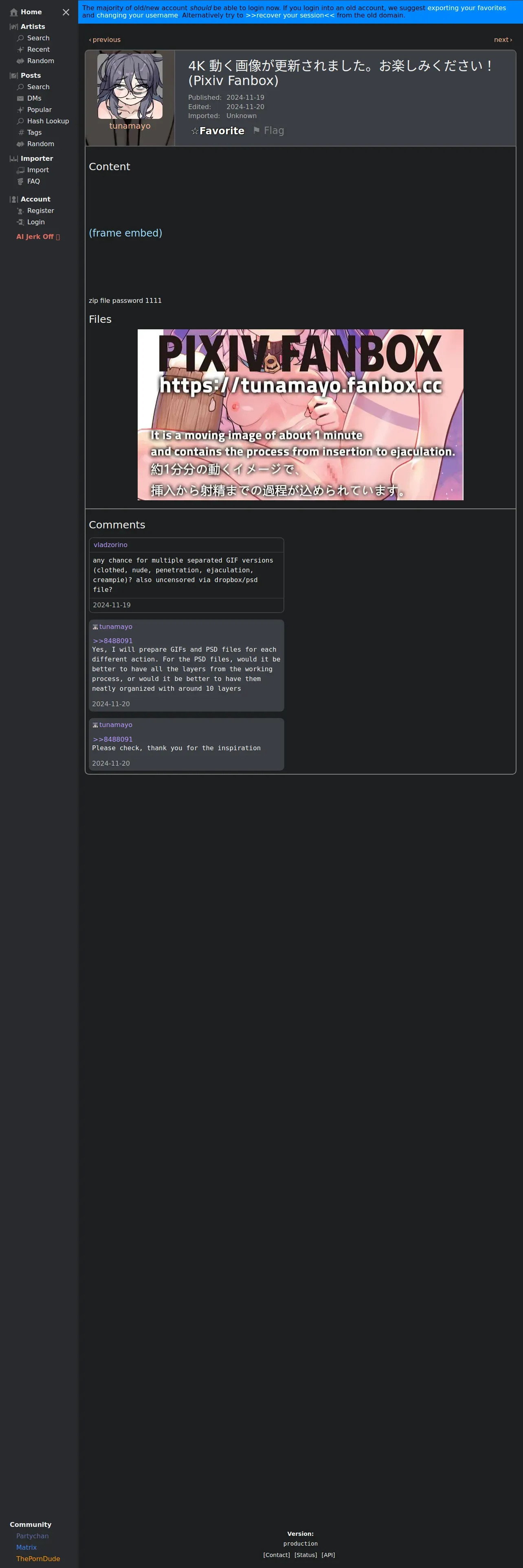Open the ThePornDude community link
The height and width of the screenshot is (1568, 523).
coord(38,1559)
